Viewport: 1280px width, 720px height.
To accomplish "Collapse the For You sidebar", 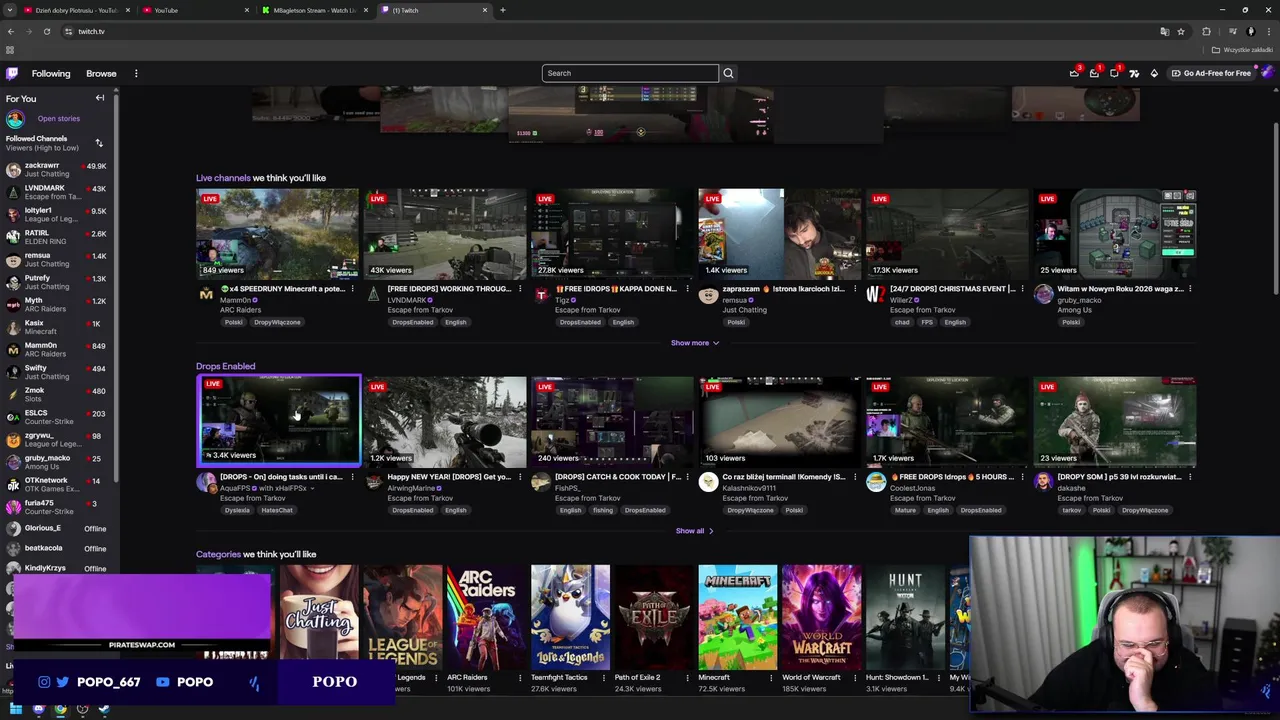I will pos(100,98).
